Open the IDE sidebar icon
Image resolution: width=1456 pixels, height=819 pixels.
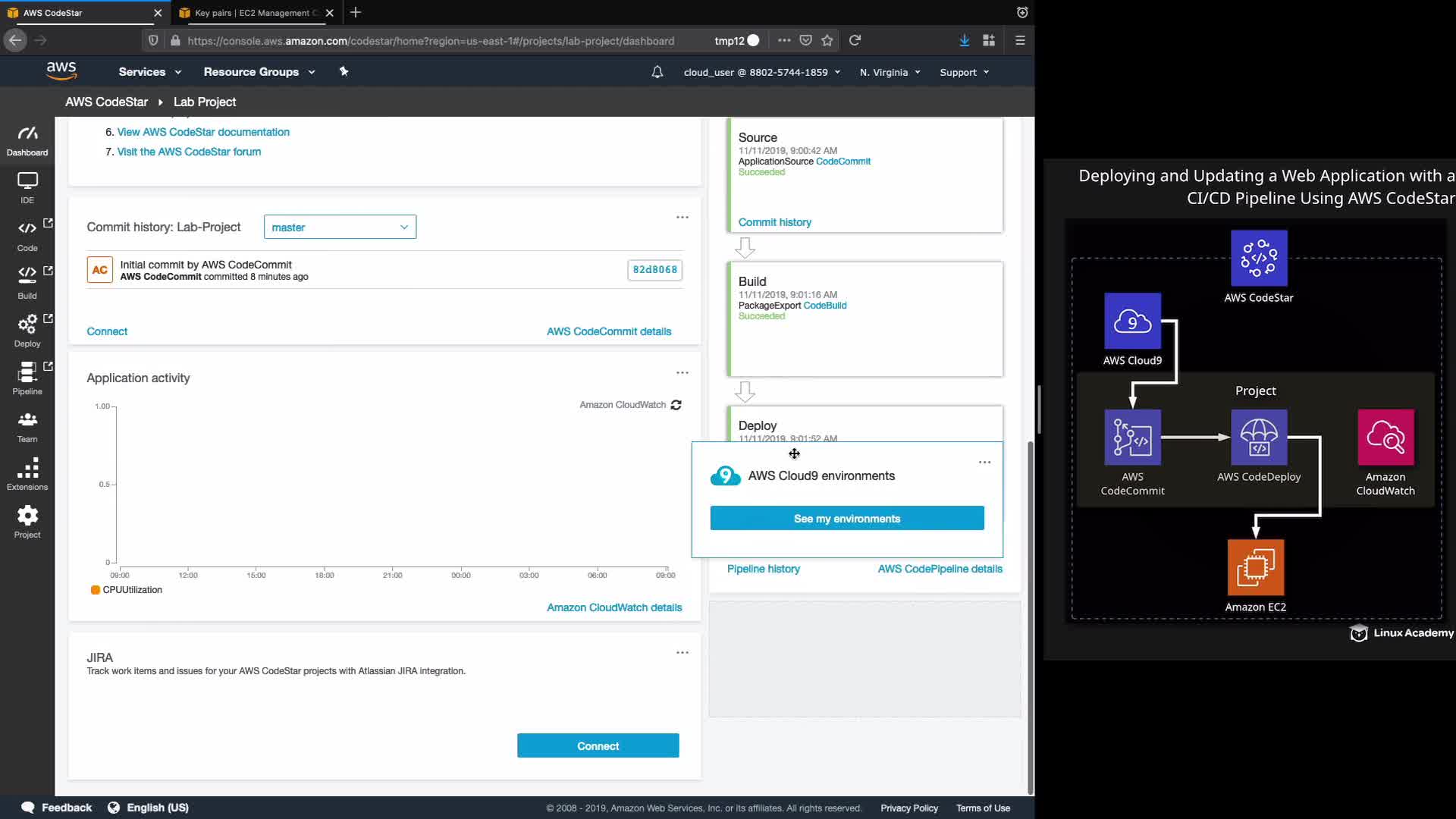coord(27,187)
